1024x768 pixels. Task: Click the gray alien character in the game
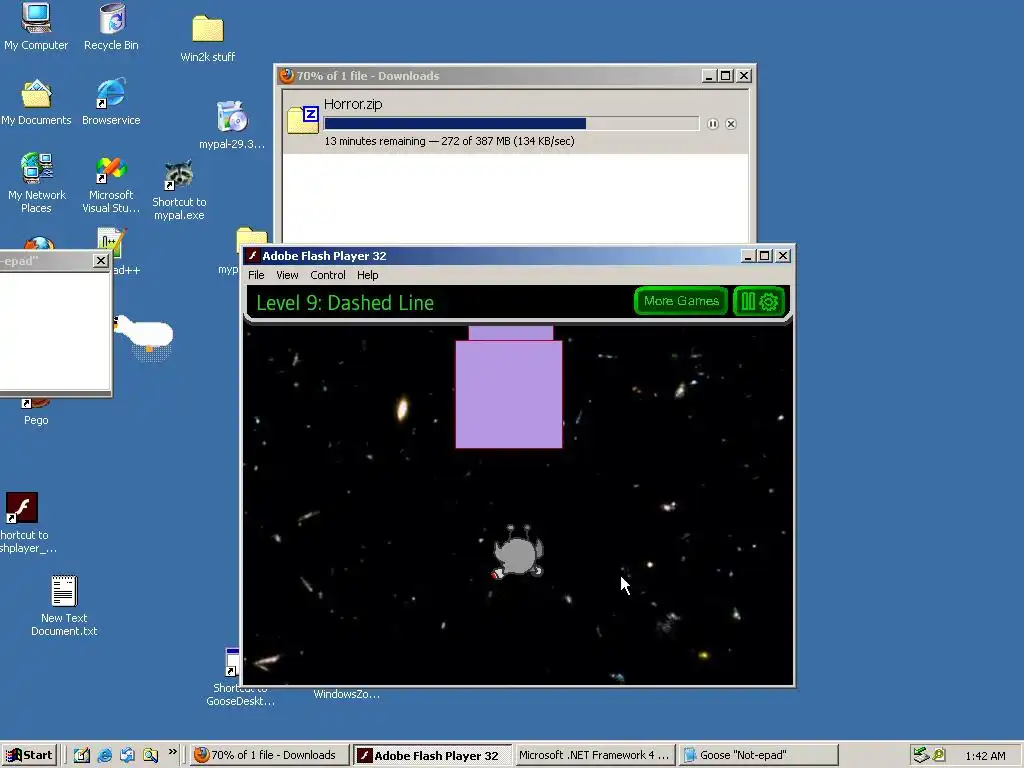518,552
